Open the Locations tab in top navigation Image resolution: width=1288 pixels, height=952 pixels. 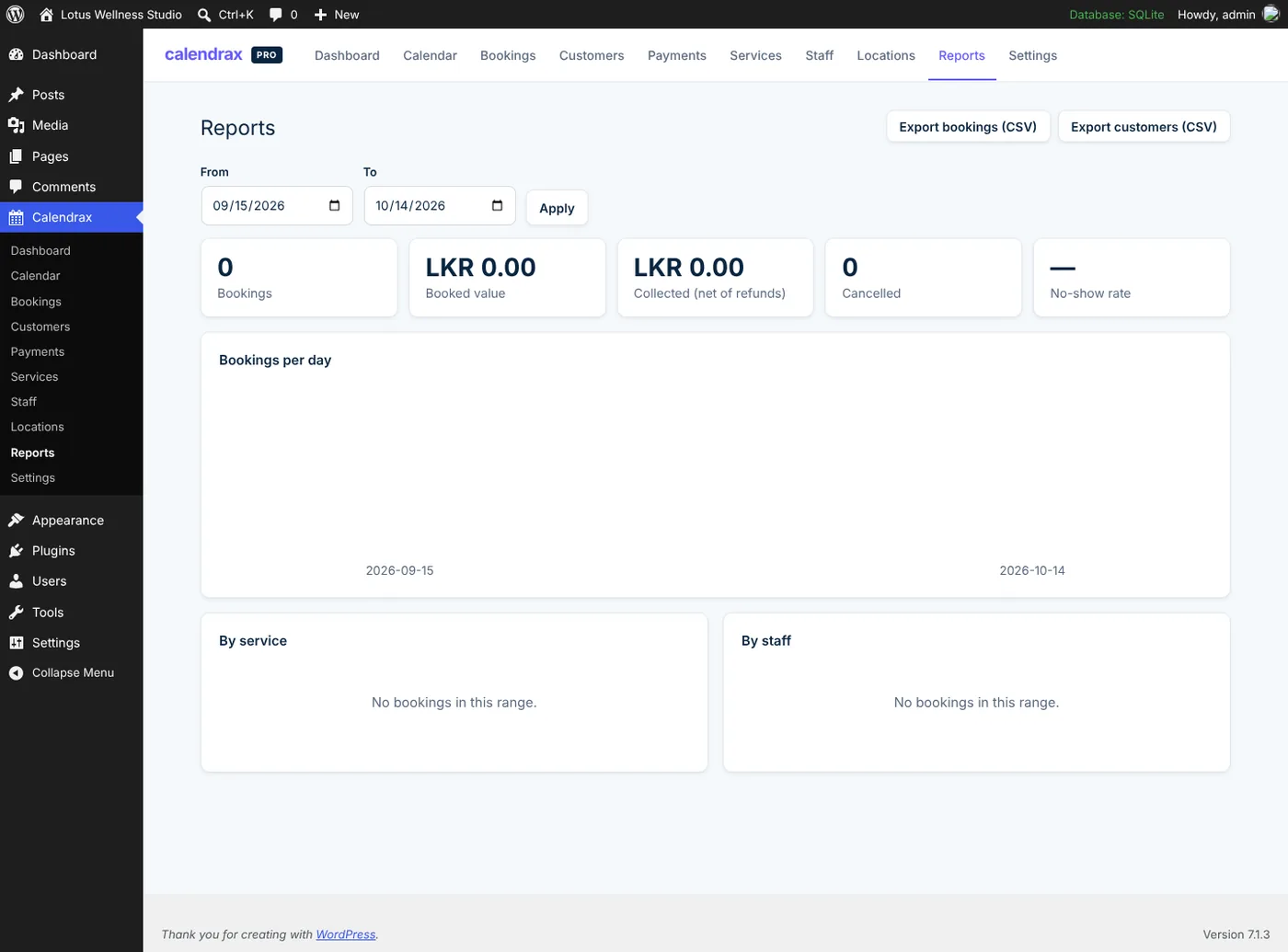coord(886,55)
